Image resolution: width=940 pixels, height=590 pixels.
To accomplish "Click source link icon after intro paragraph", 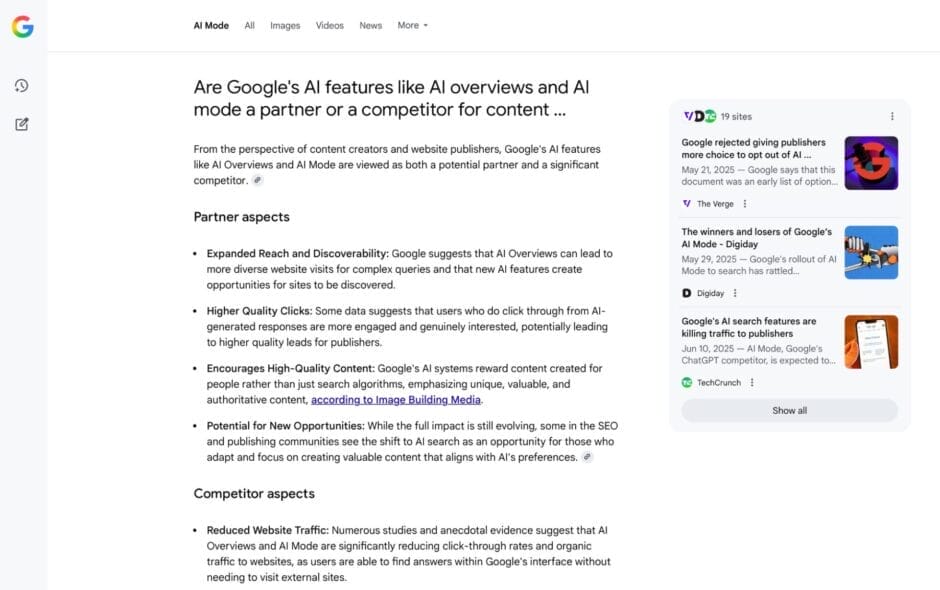I will point(257,181).
